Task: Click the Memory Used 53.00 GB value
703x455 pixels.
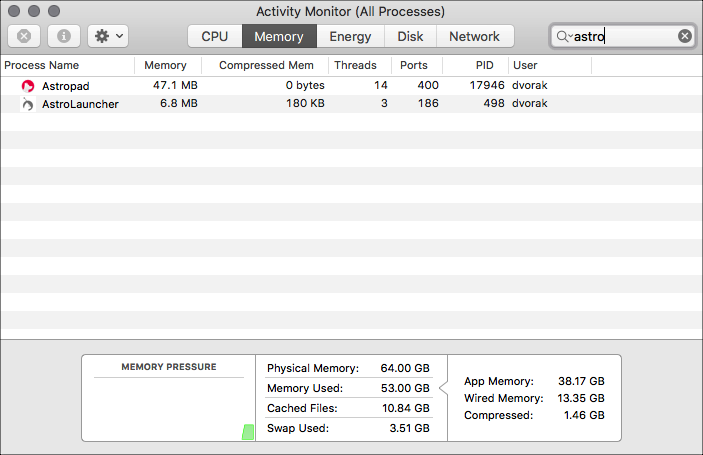Action: pyautogui.click(x=405, y=388)
